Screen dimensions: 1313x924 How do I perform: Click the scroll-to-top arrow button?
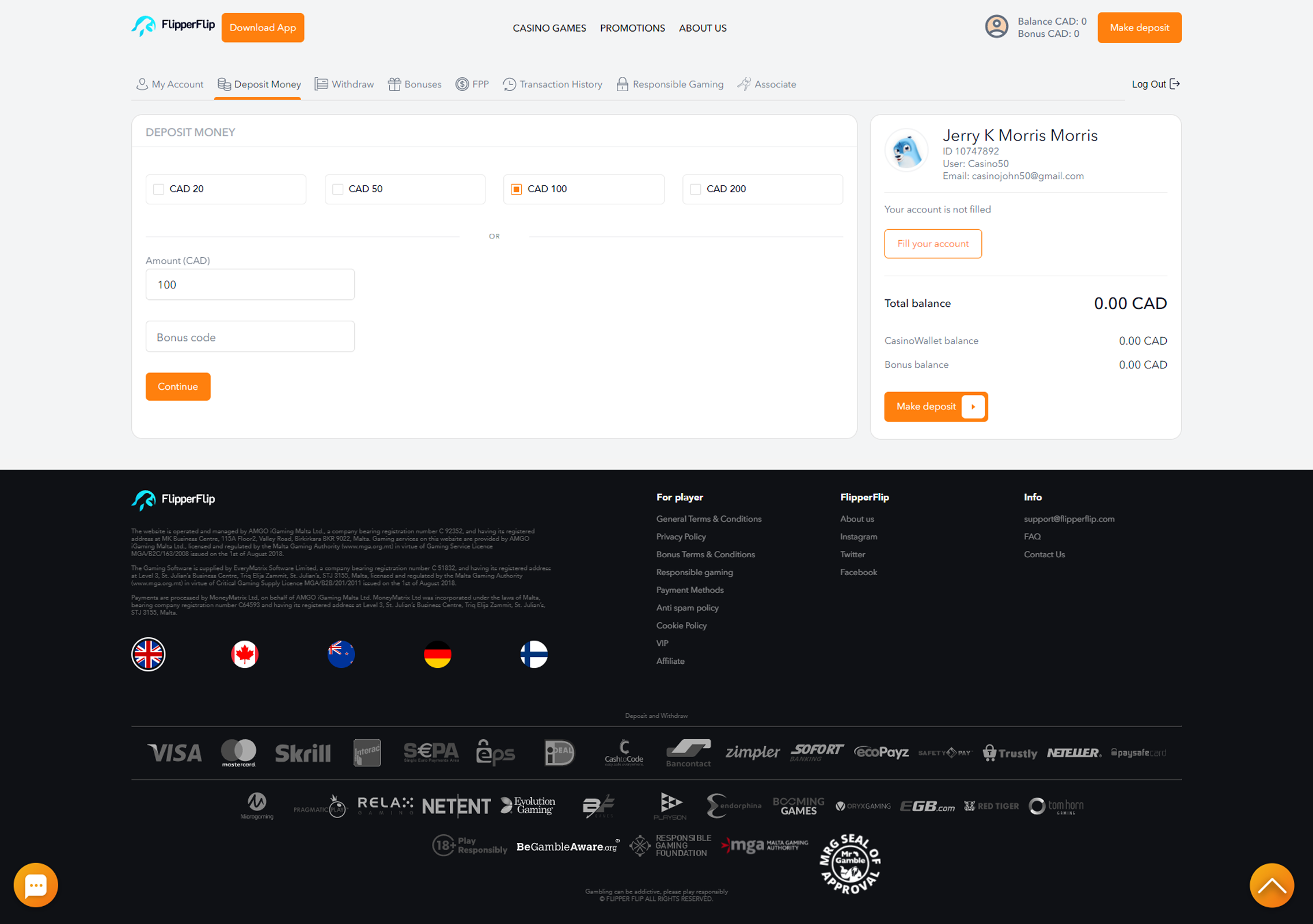point(1272,885)
